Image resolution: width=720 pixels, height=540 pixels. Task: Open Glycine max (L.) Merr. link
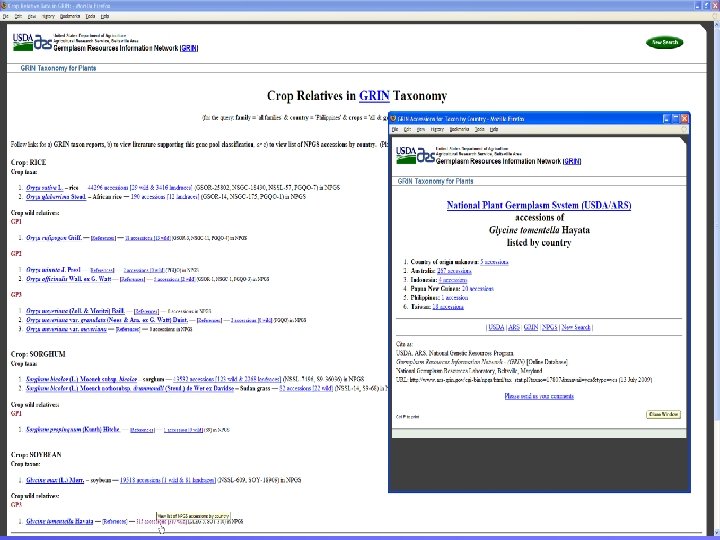[x=55, y=480]
